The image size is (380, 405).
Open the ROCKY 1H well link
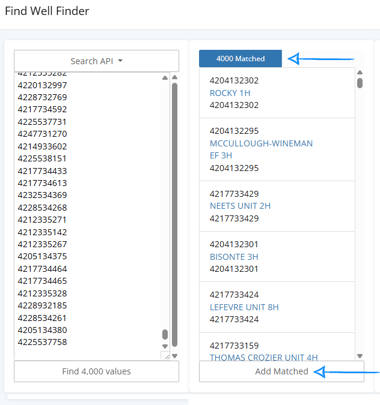230,93
